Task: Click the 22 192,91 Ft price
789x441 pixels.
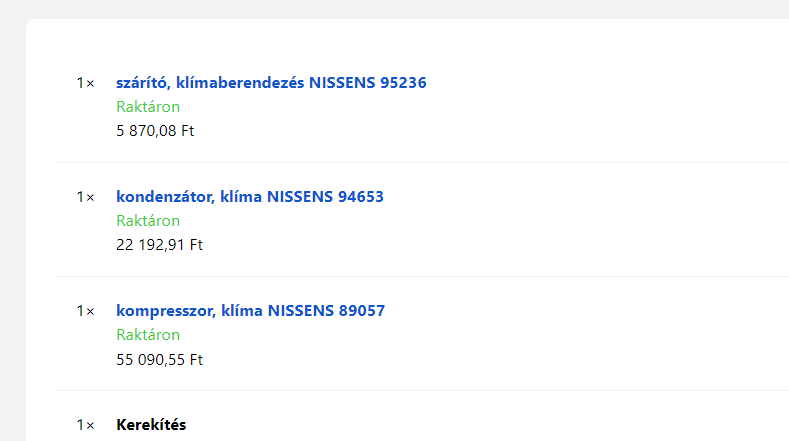Action: [159, 245]
